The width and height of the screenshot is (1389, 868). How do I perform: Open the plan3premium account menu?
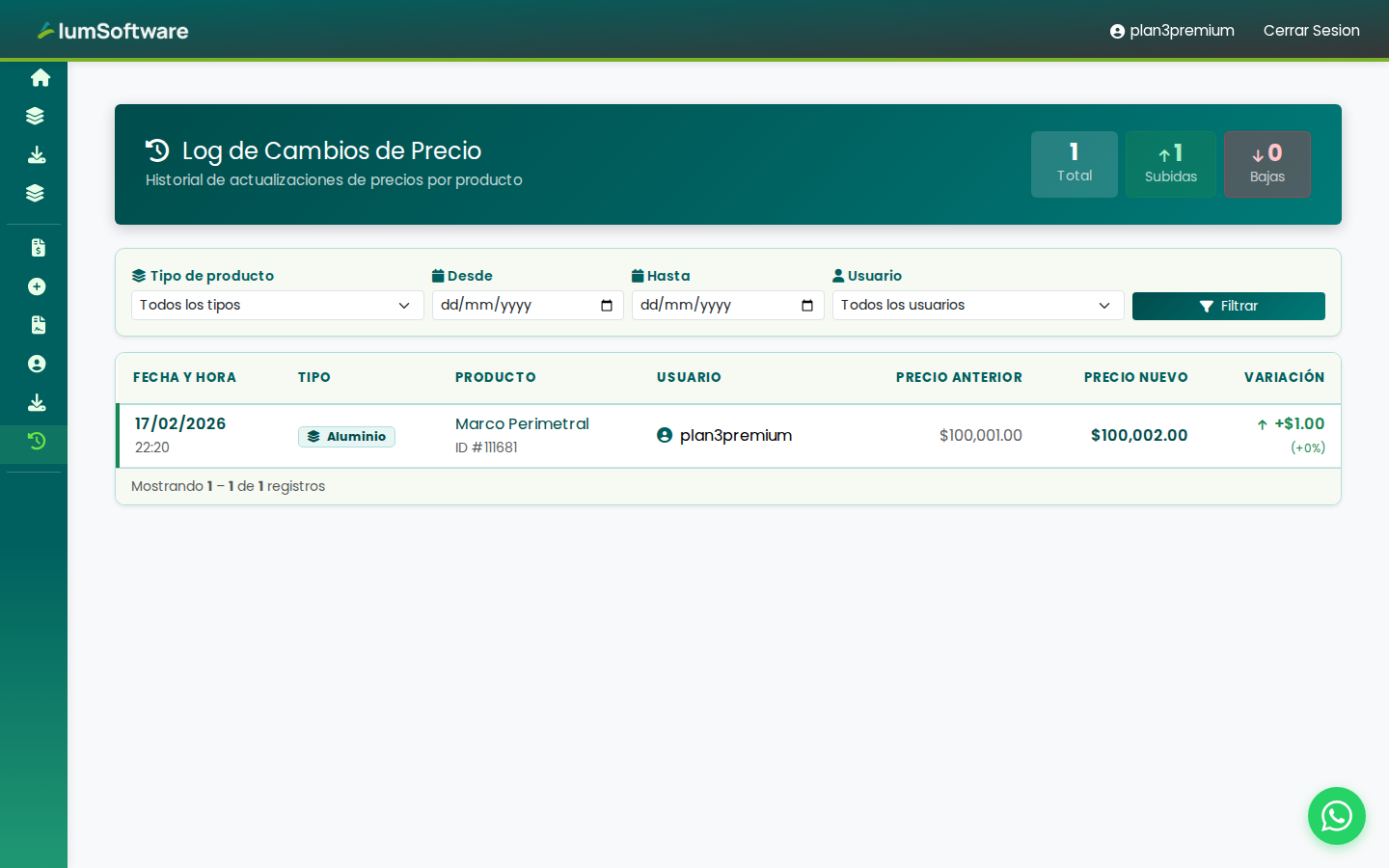(x=1172, y=30)
